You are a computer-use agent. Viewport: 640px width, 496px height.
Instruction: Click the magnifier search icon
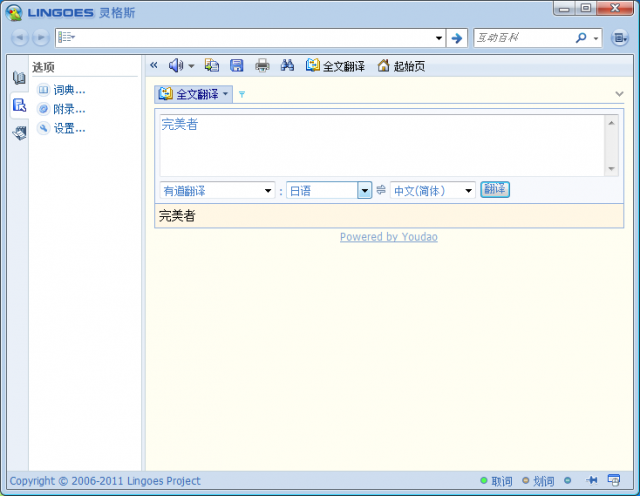[x=581, y=38]
